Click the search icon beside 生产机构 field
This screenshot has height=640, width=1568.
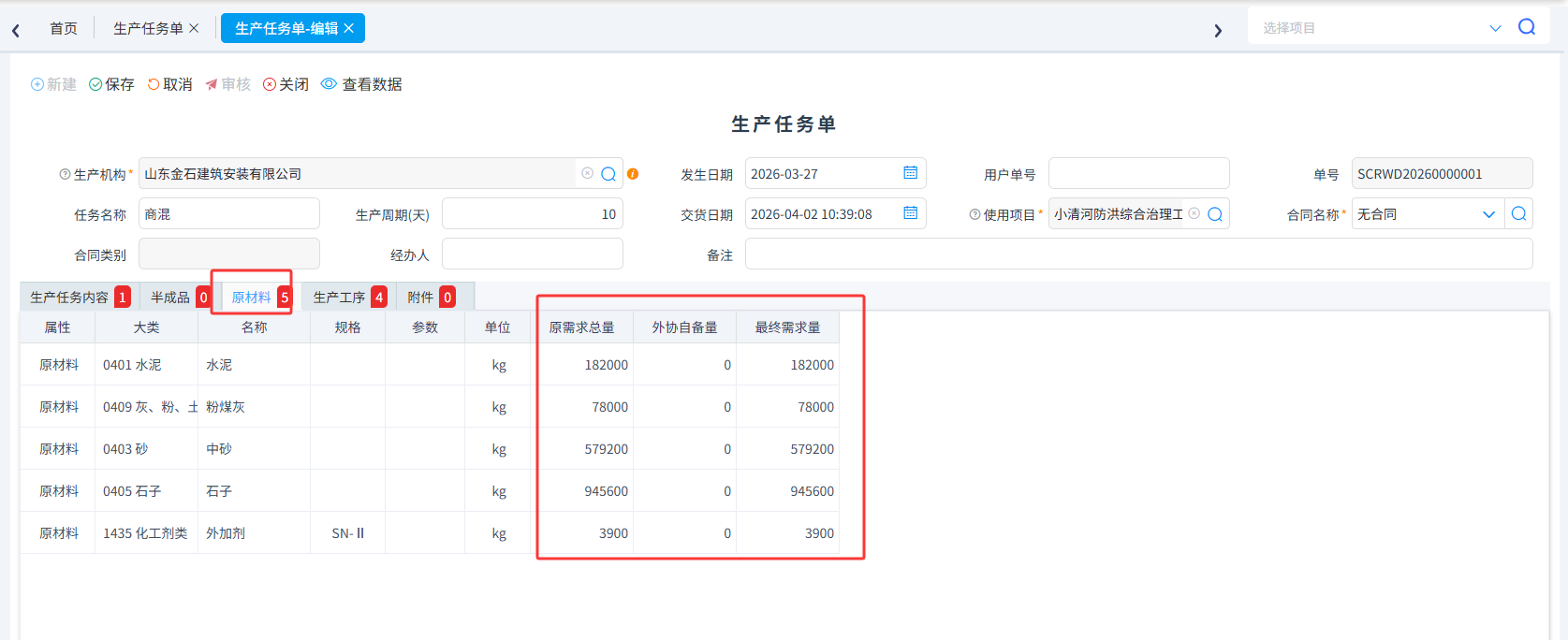click(x=608, y=174)
